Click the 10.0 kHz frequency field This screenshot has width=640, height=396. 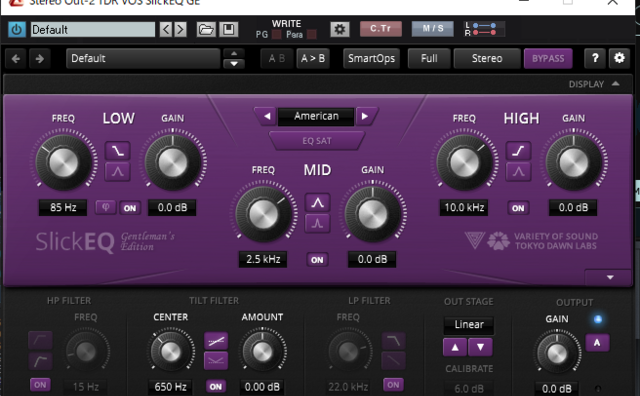tap(464, 207)
